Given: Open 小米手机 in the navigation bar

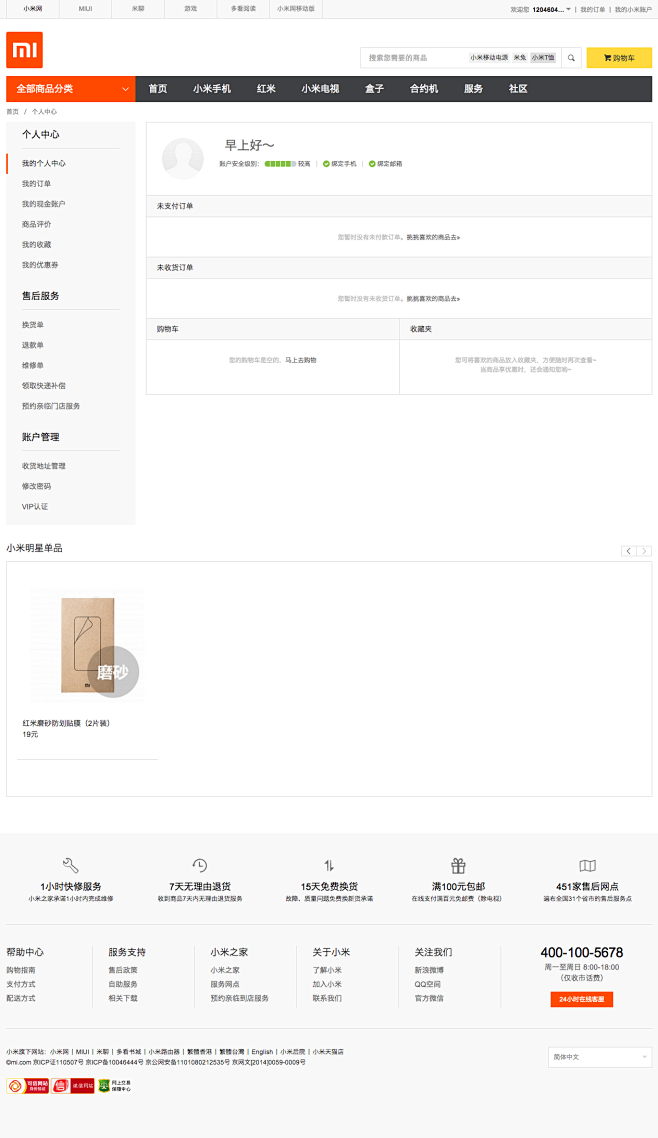Looking at the screenshot, I should coord(212,89).
